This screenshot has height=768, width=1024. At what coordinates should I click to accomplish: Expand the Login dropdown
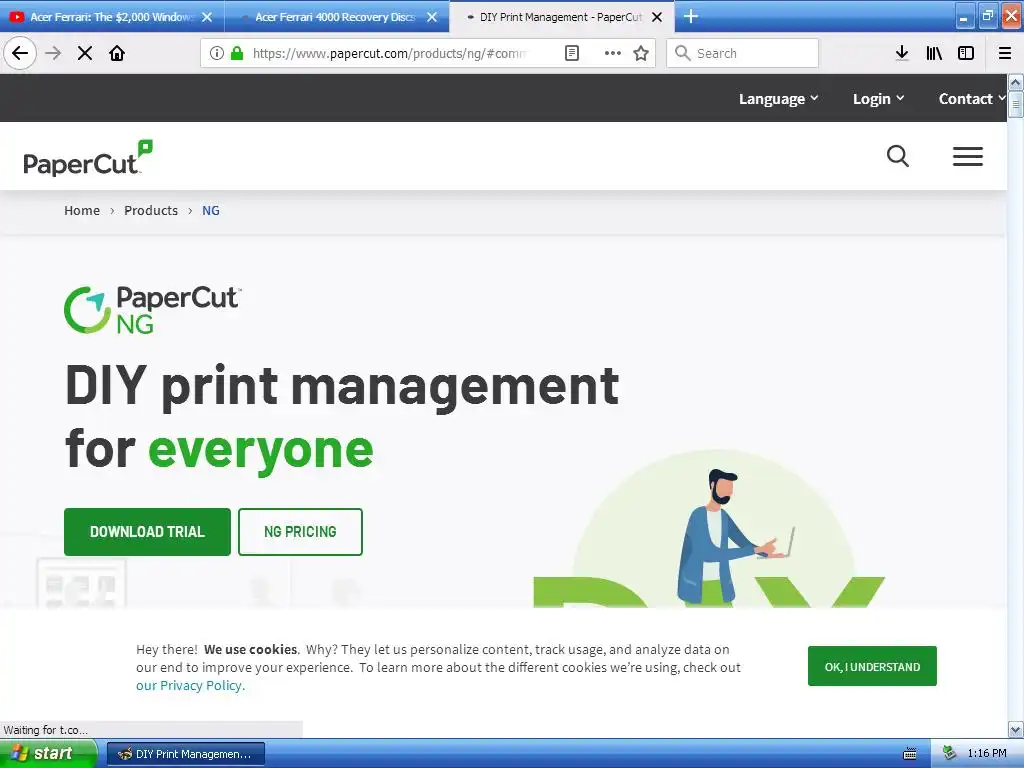click(878, 99)
